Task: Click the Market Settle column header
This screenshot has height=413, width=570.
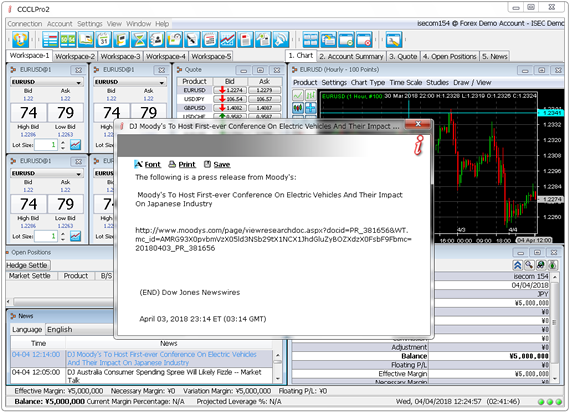Action: (29, 276)
